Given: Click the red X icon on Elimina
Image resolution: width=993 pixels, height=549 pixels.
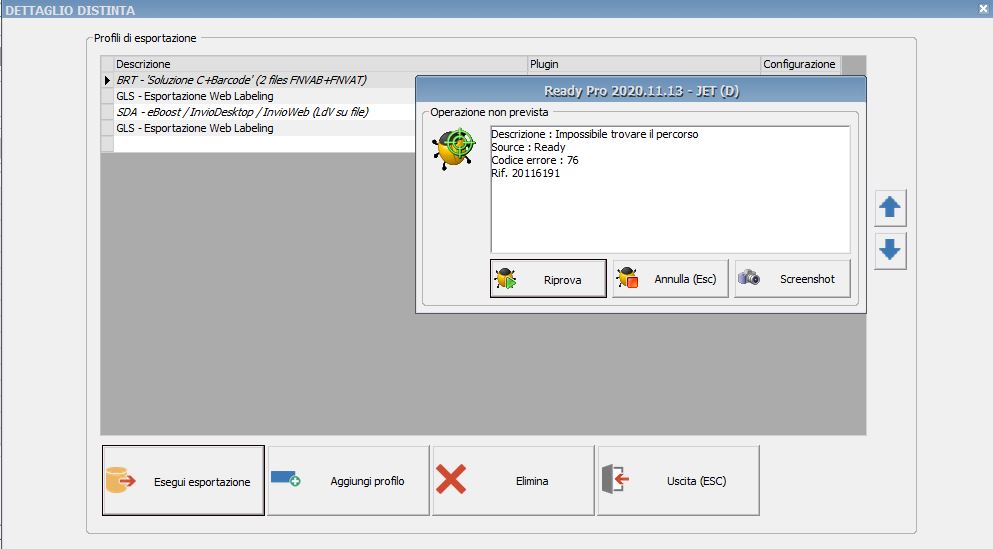Looking at the screenshot, I should pyautogui.click(x=451, y=479).
